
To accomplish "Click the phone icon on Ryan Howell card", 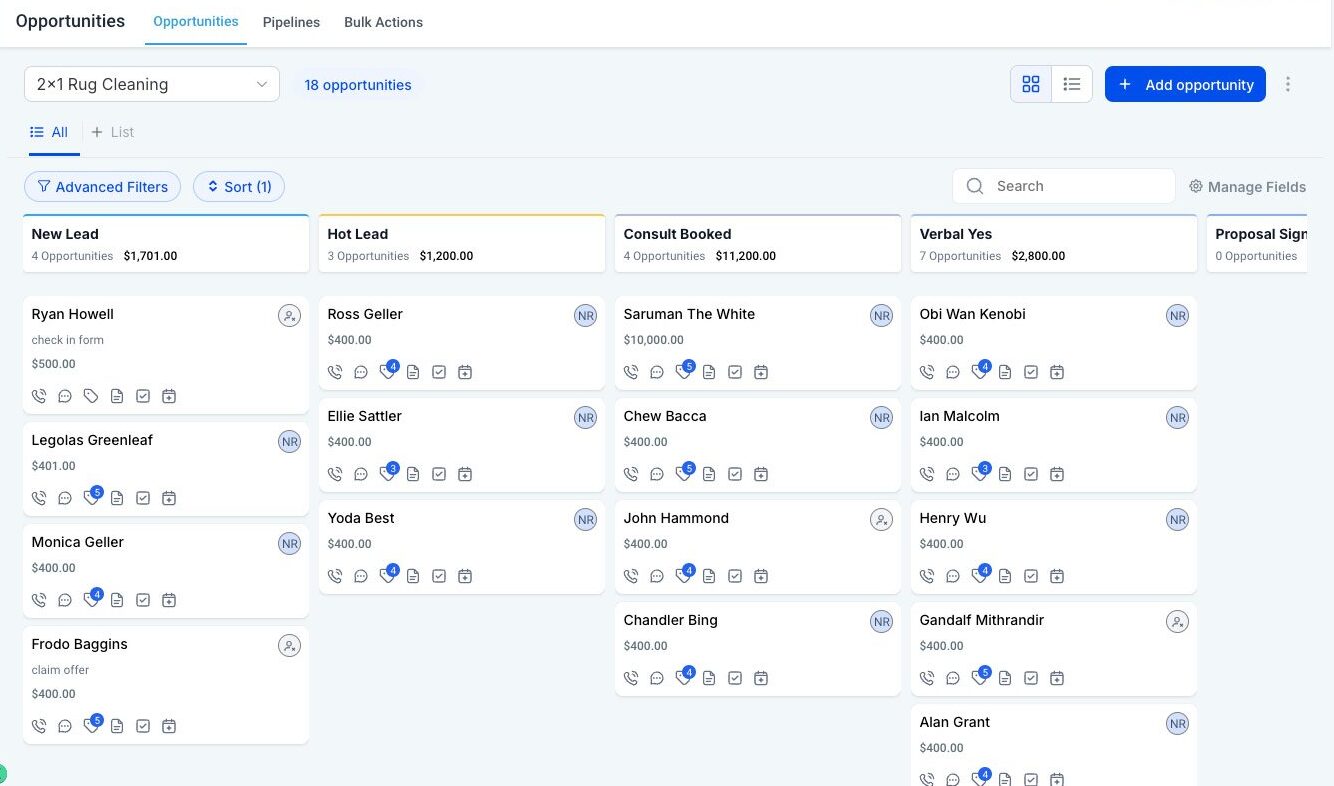I will click(39, 396).
